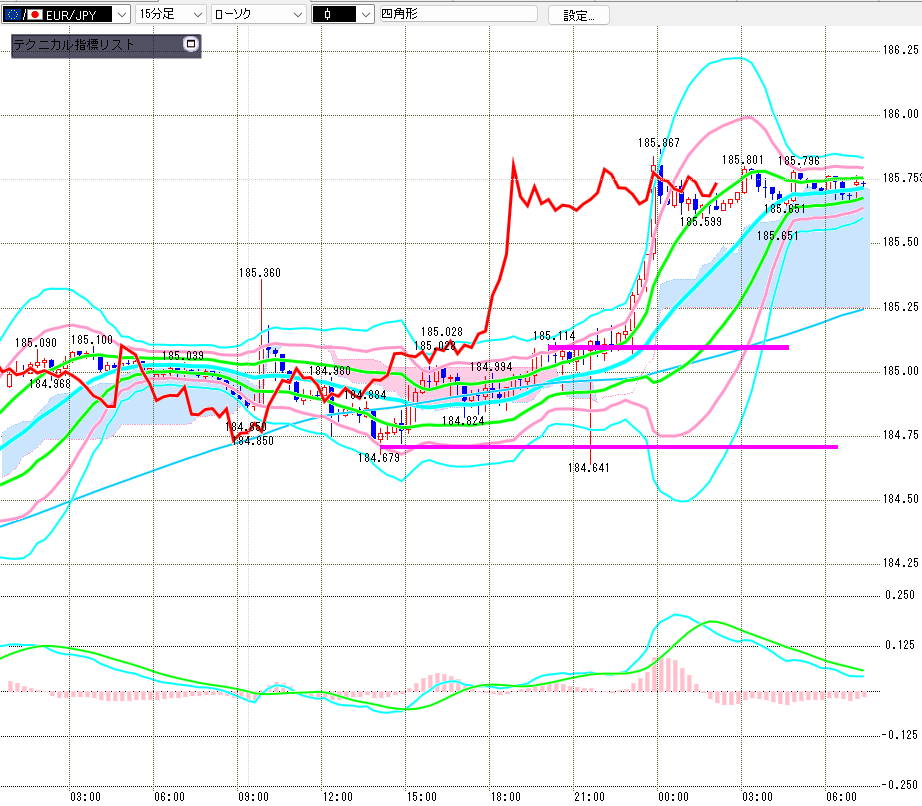Select the upper magenta horizontal line
Screen dimensions: 922x806
pyautogui.click(x=668, y=347)
